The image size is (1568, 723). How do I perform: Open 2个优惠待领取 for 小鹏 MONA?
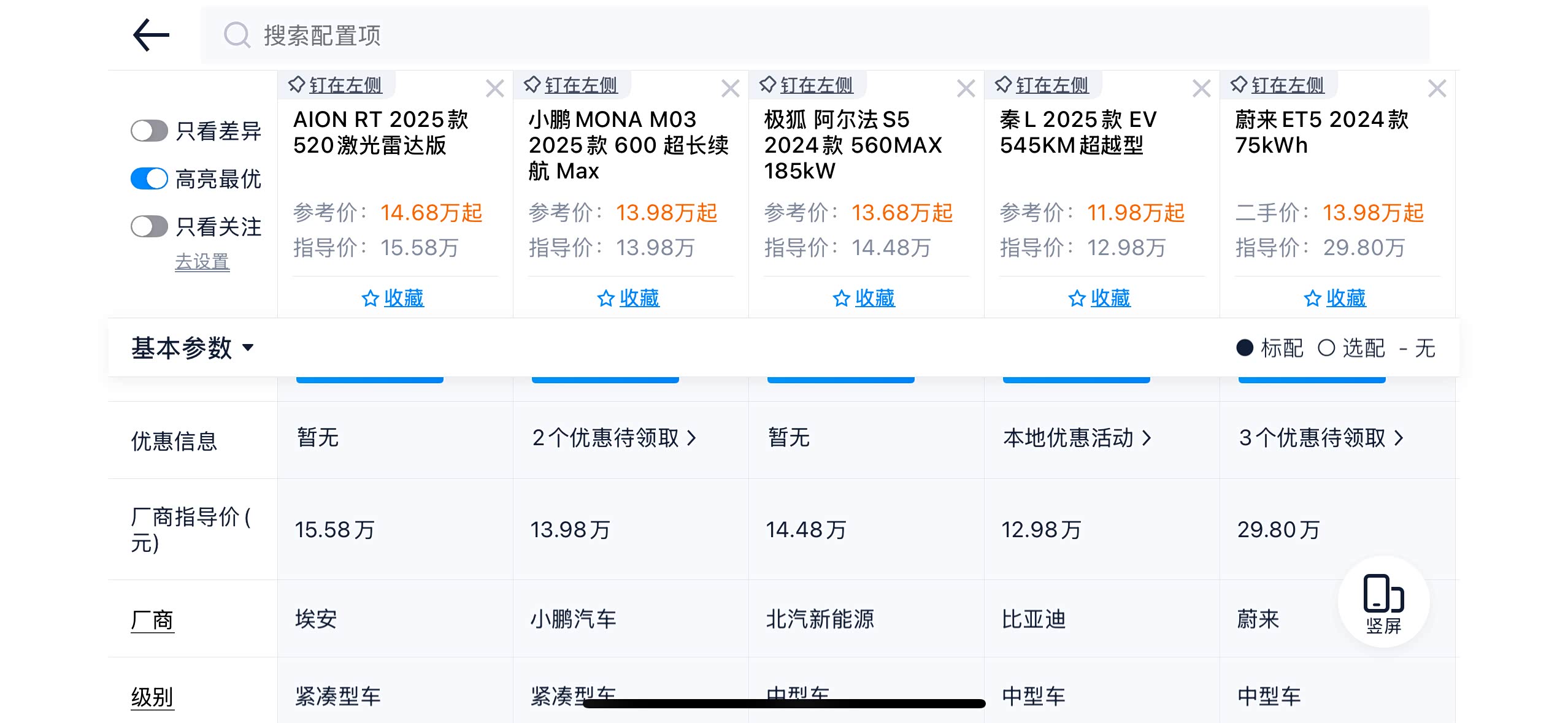tap(613, 438)
